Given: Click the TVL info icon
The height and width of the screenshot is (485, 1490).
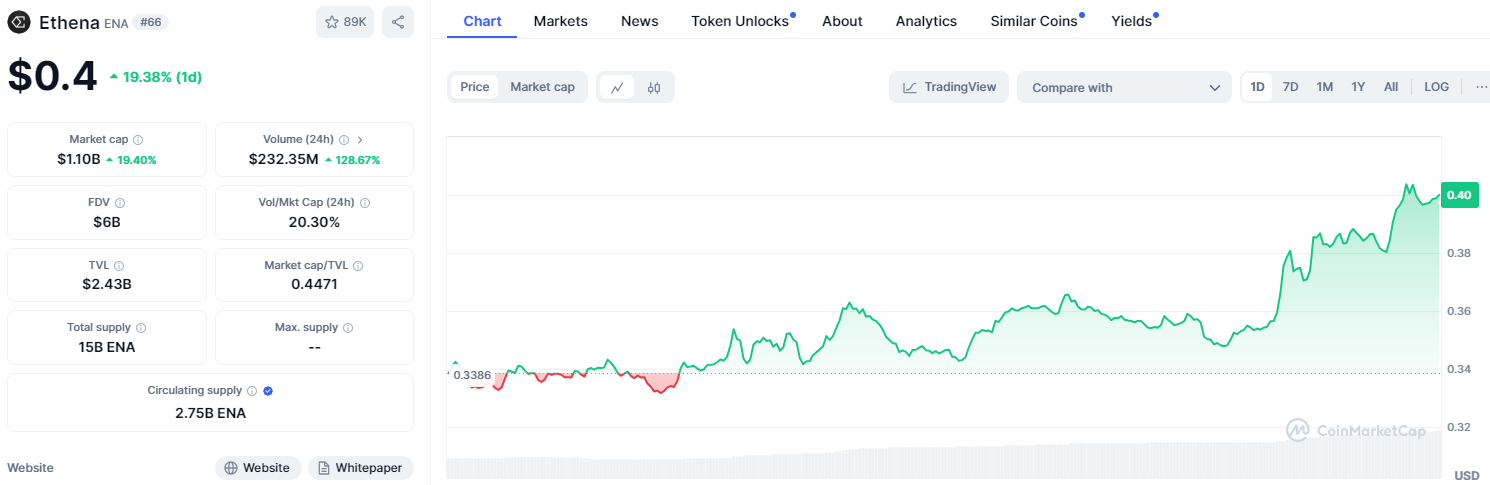Looking at the screenshot, I should tap(119, 266).
